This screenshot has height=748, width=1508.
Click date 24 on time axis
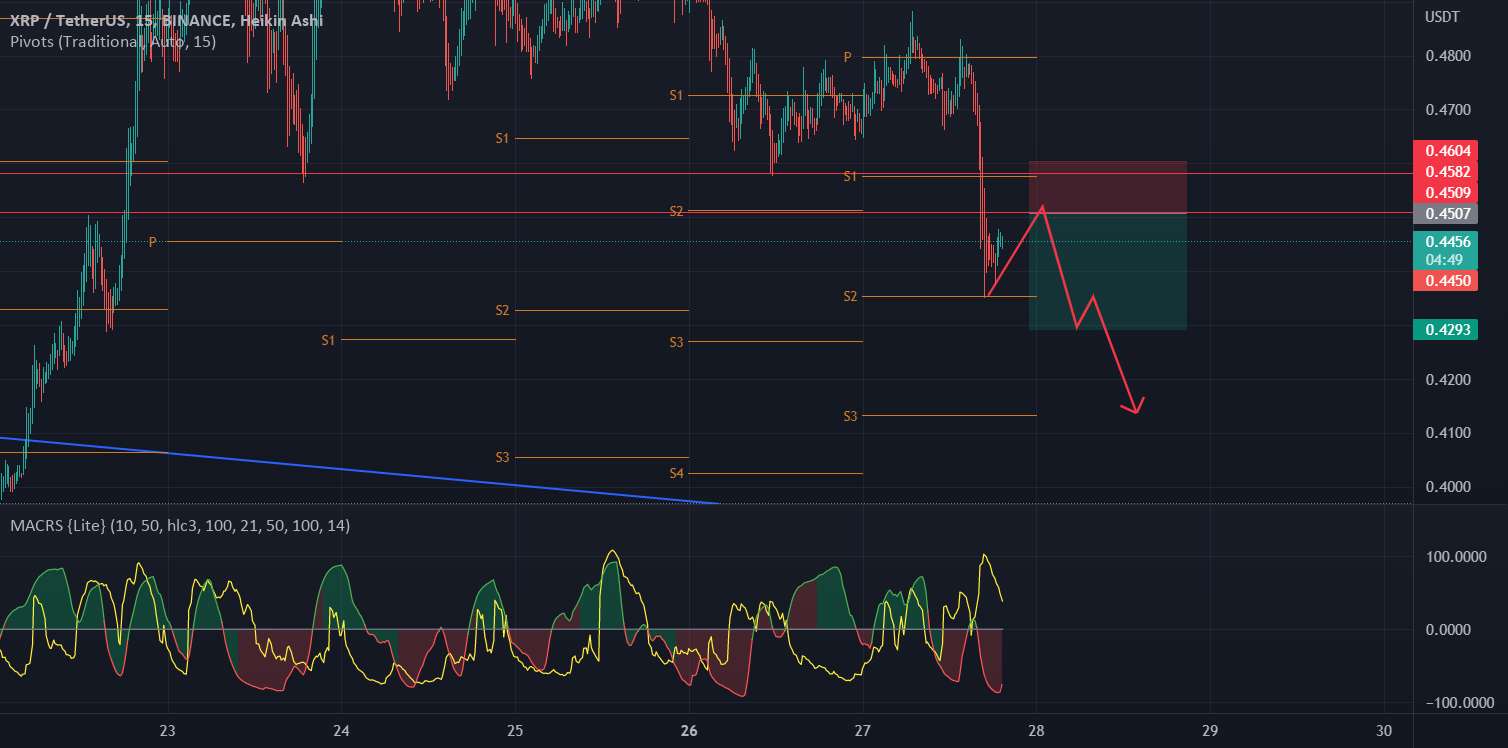(342, 729)
